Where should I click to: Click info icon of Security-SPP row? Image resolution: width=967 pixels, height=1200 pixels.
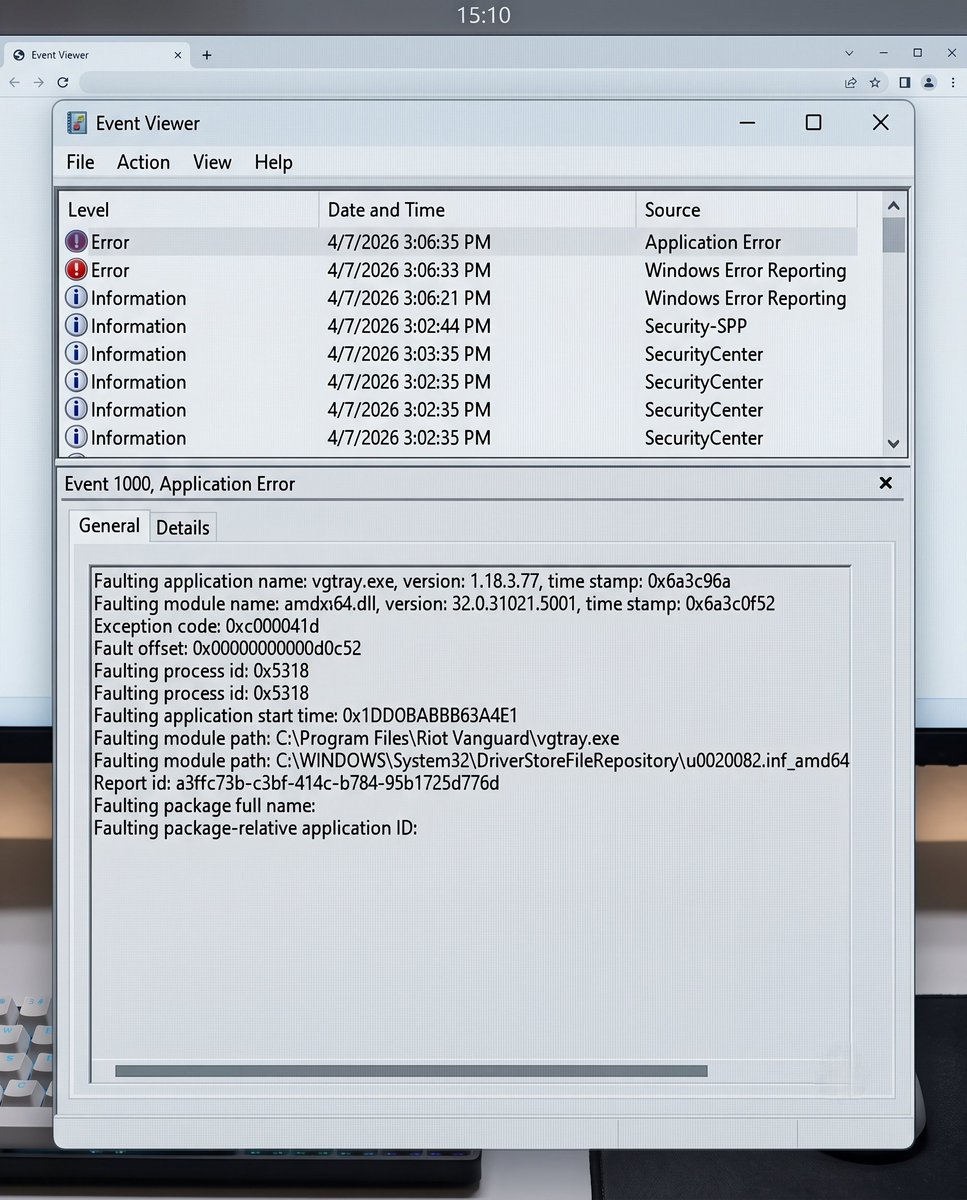coord(77,326)
